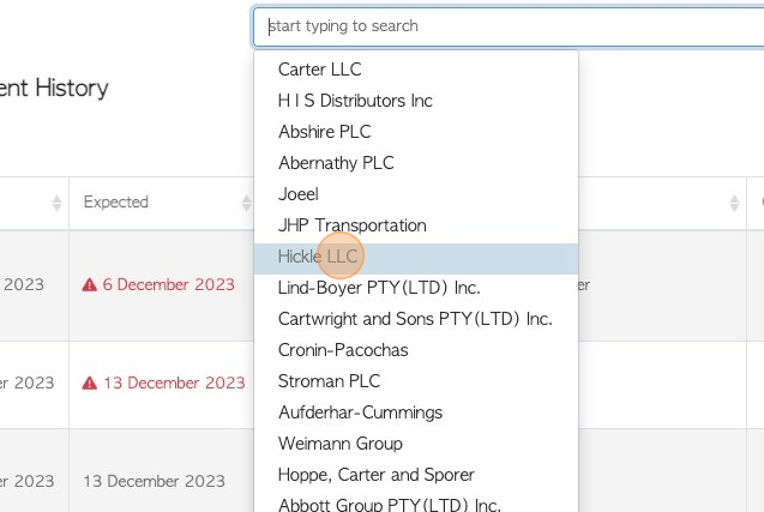Choose JHP Transportation option
Screen dimensions: 764x512
pyautogui.click(x=352, y=225)
